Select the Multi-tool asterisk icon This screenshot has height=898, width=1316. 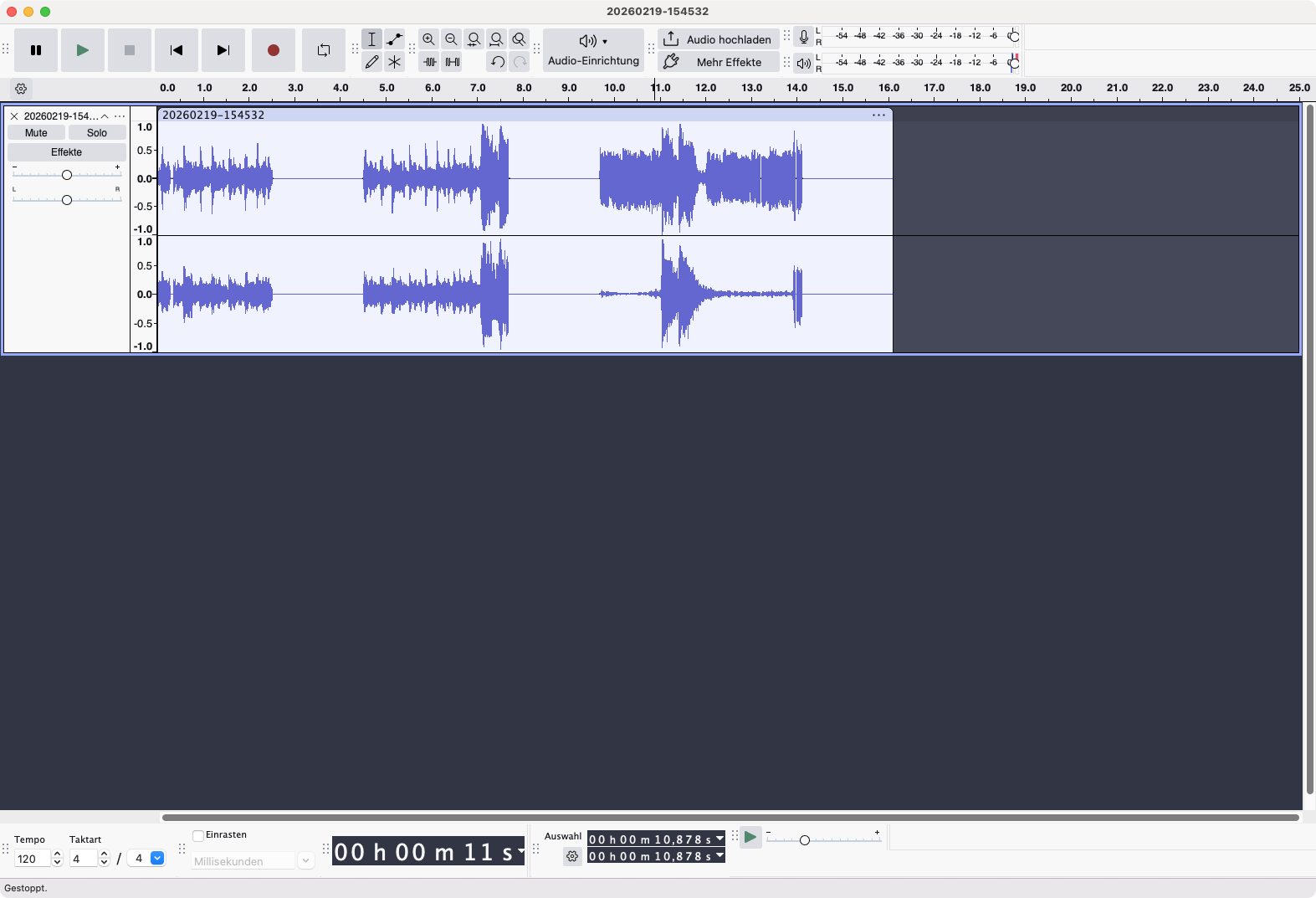[x=394, y=62]
